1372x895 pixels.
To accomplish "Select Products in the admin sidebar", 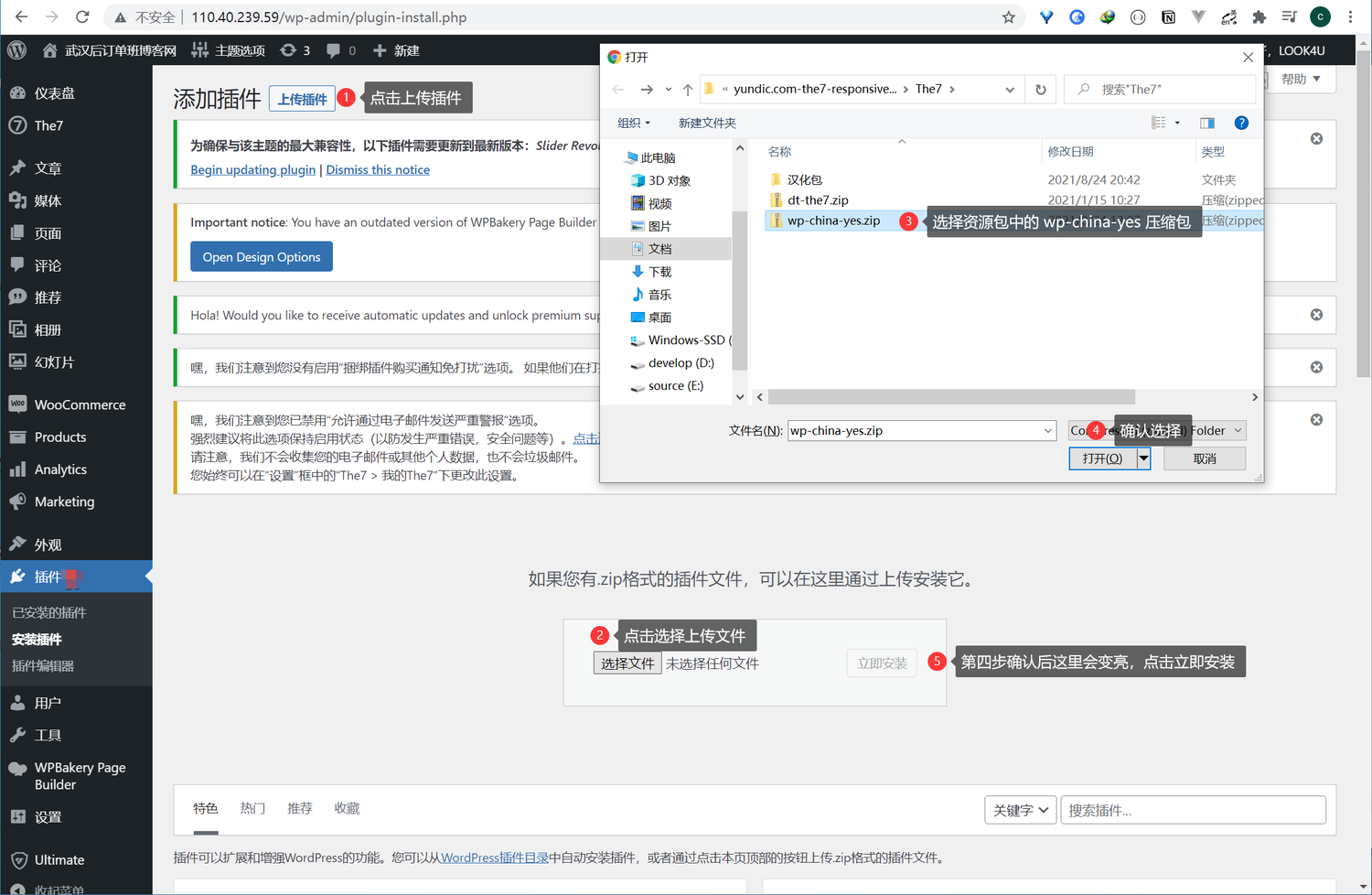I will [58, 437].
